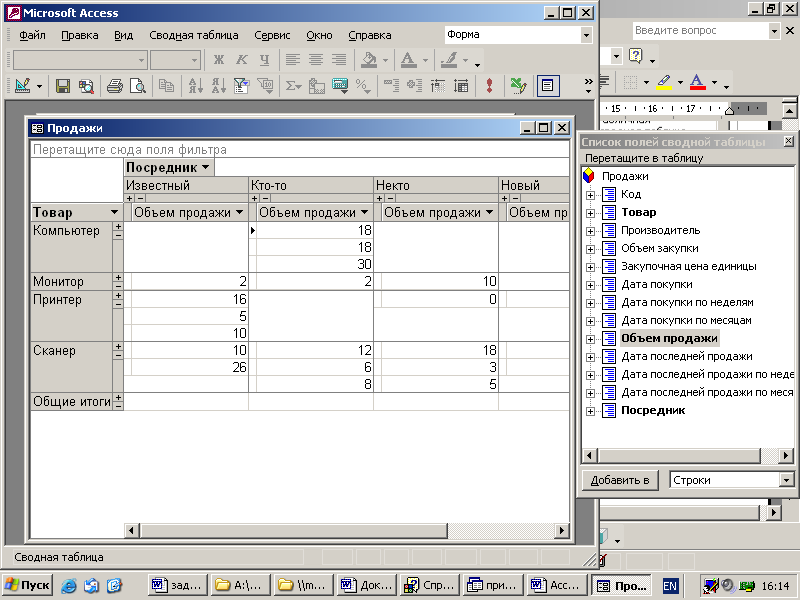This screenshot has height=600, width=800.
Task: Select Закупочная цена единицы in field list
Action: (688, 266)
